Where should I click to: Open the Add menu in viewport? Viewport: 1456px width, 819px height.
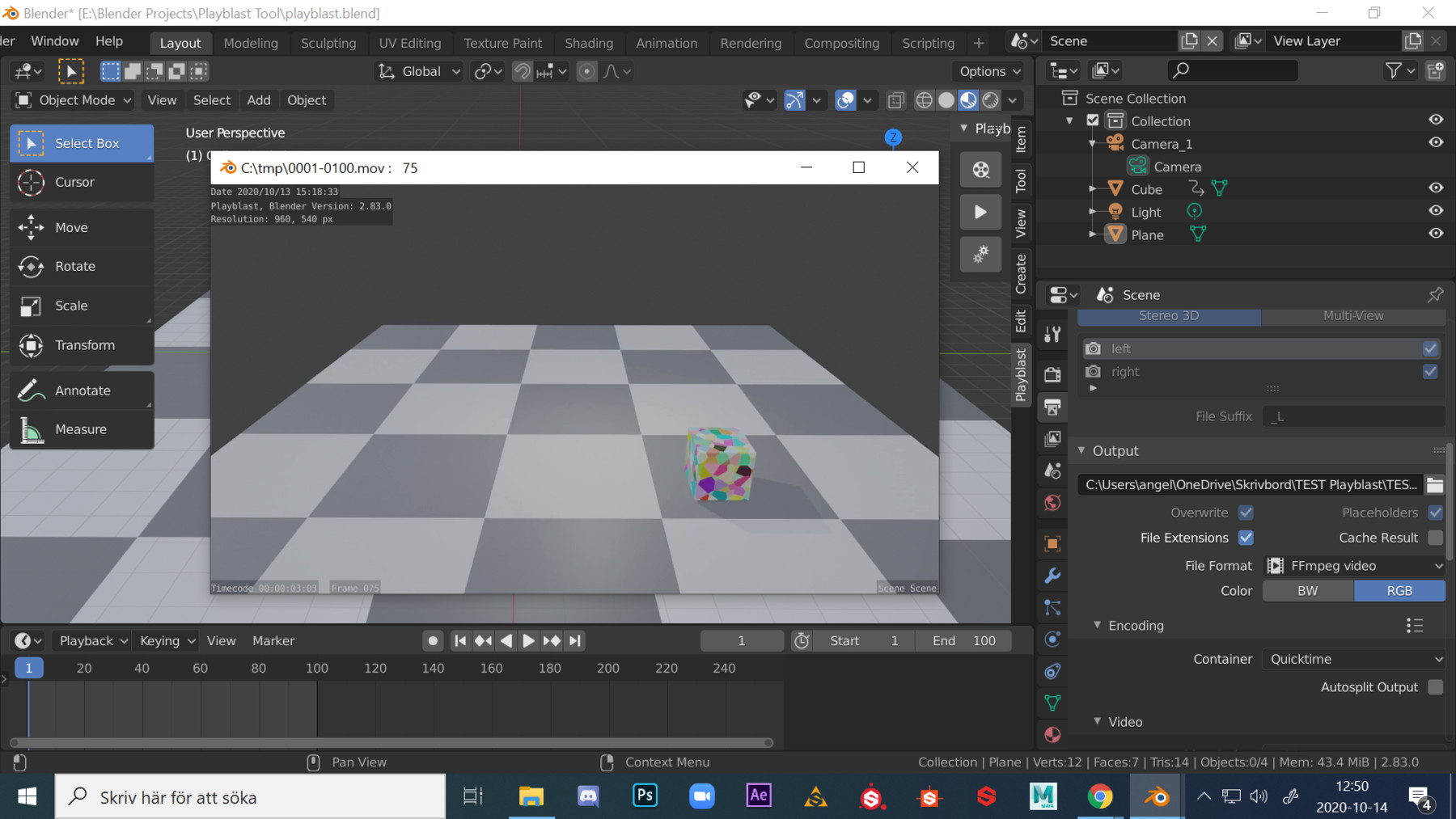(259, 100)
